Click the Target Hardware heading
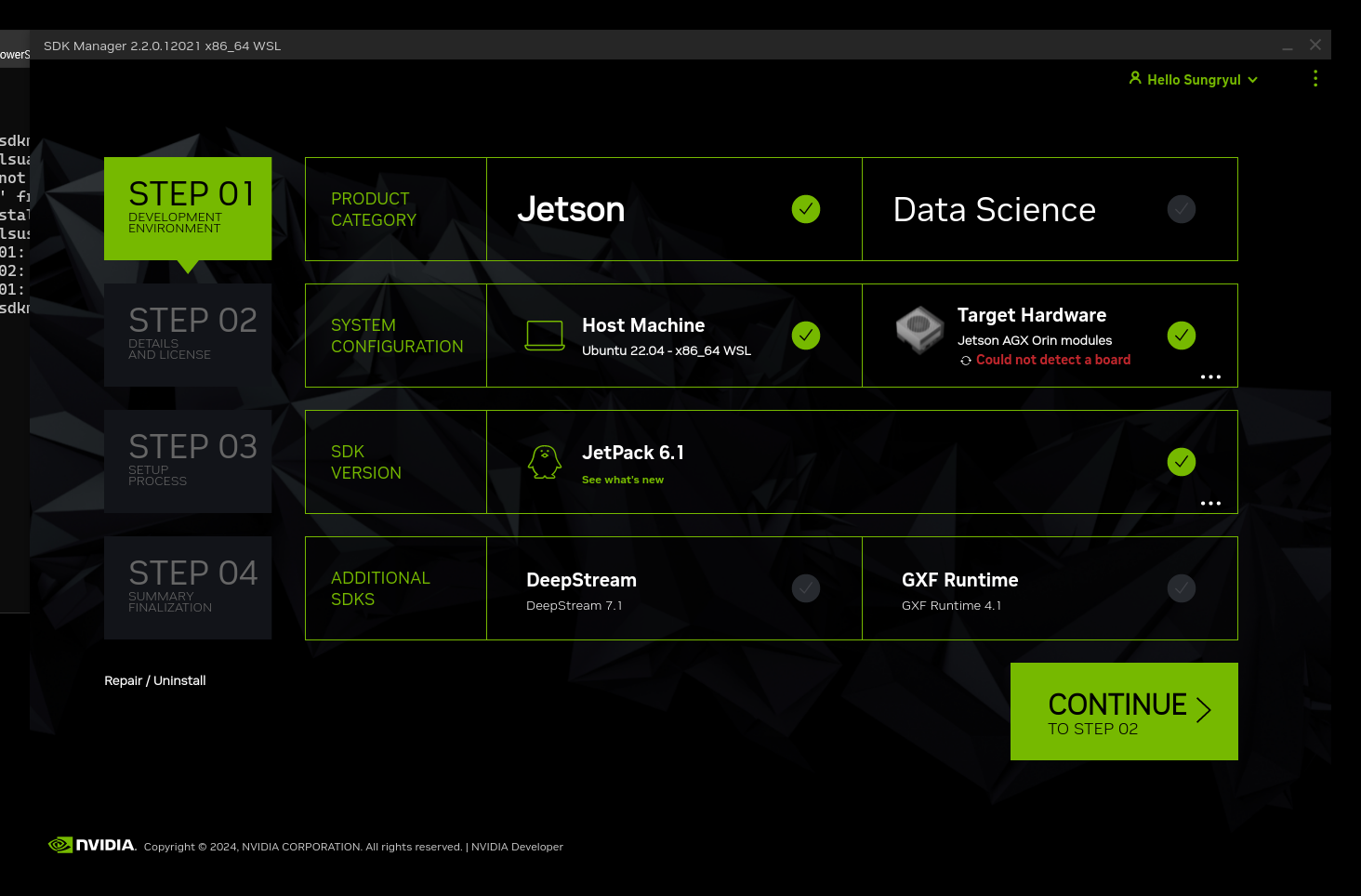 pyautogui.click(x=1032, y=315)
